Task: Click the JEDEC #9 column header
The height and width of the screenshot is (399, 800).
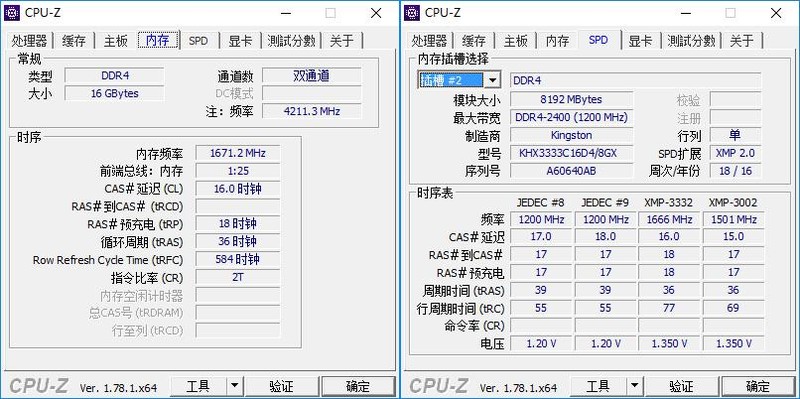Action: 605,203
